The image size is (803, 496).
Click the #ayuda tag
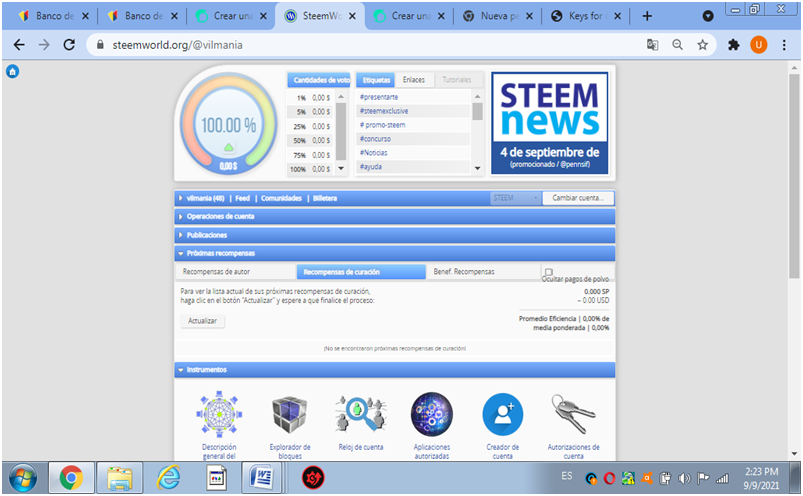pyautogui.click(x=371, y=166)
